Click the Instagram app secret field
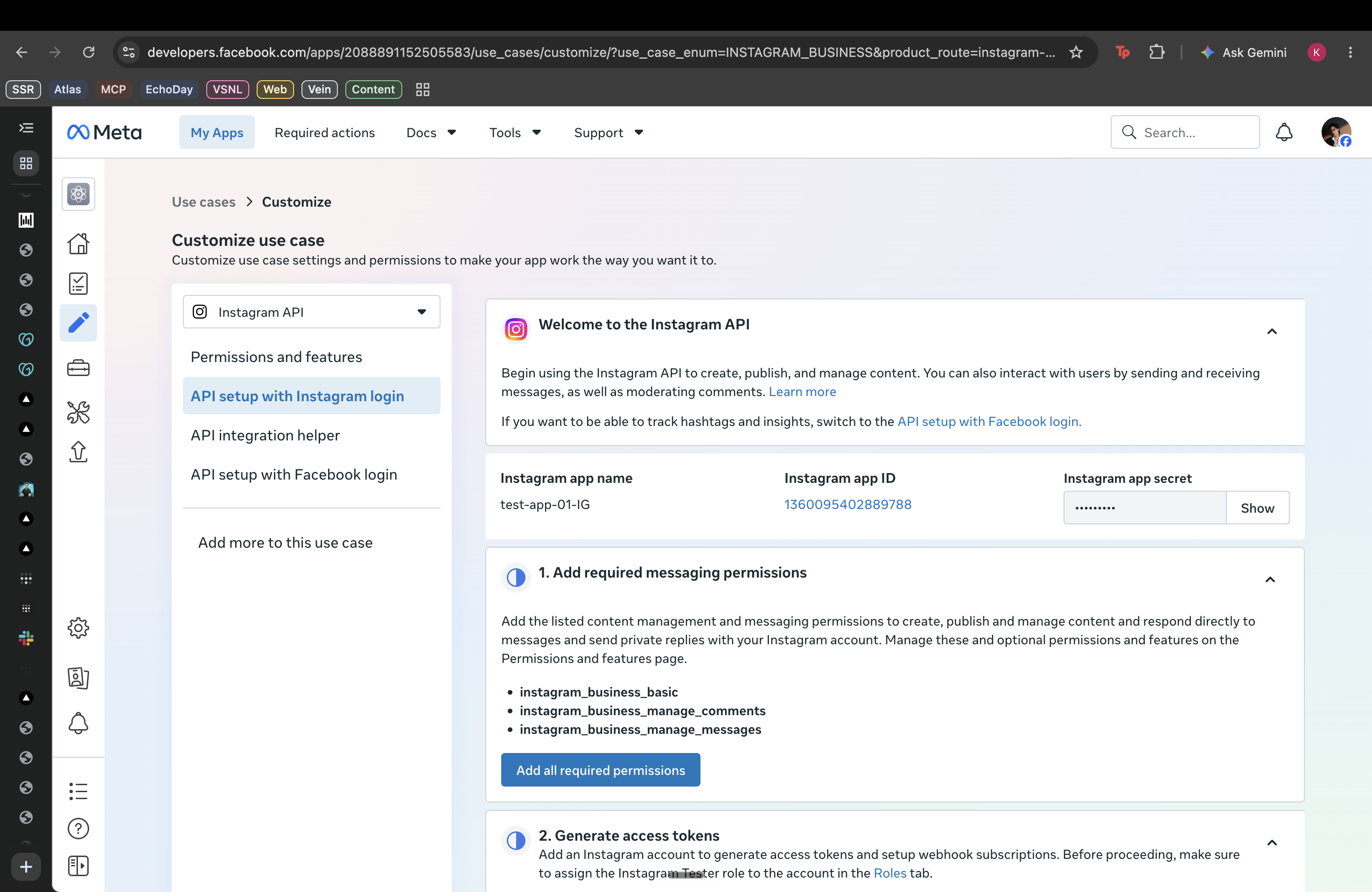Image resolution: width=1372 pixels, height=892 pixels. 1144,508
